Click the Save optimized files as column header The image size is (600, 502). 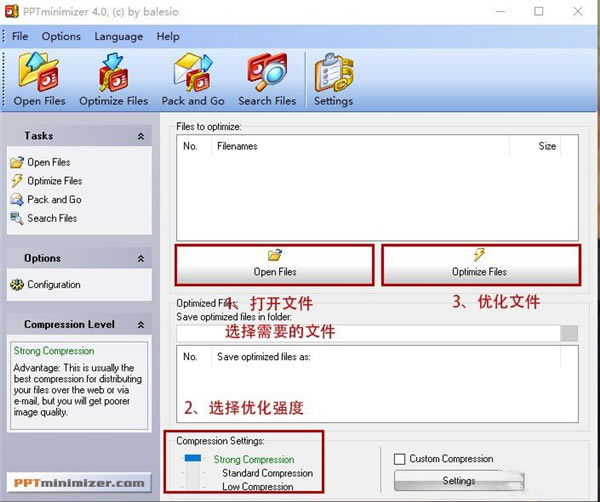tap(386, 357)
